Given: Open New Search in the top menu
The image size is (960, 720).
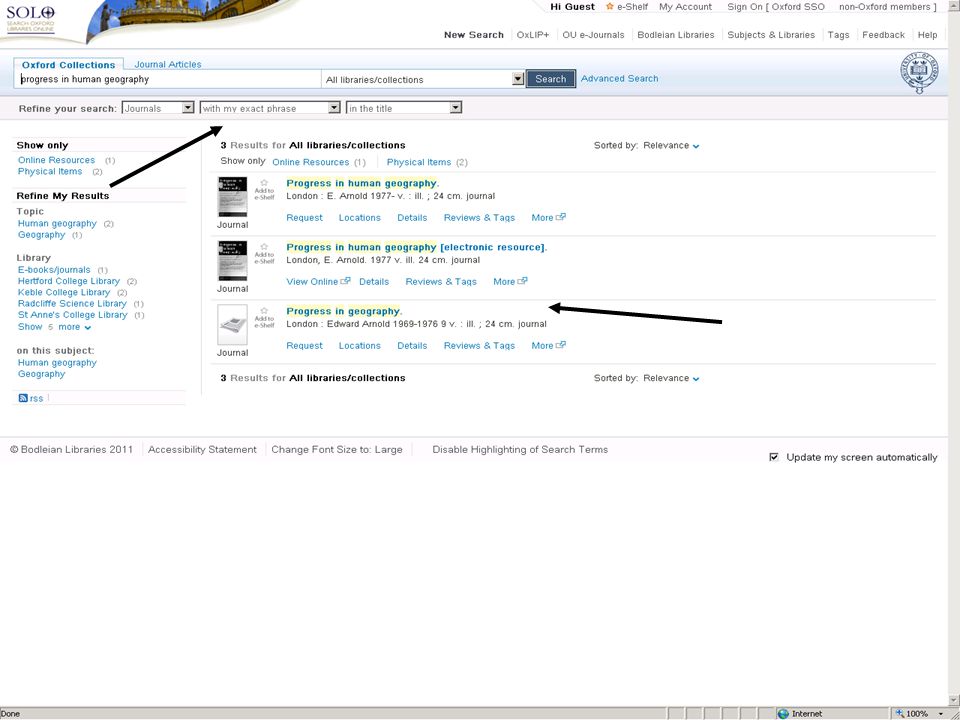Looking at the screenshot, I should (474, 35).
